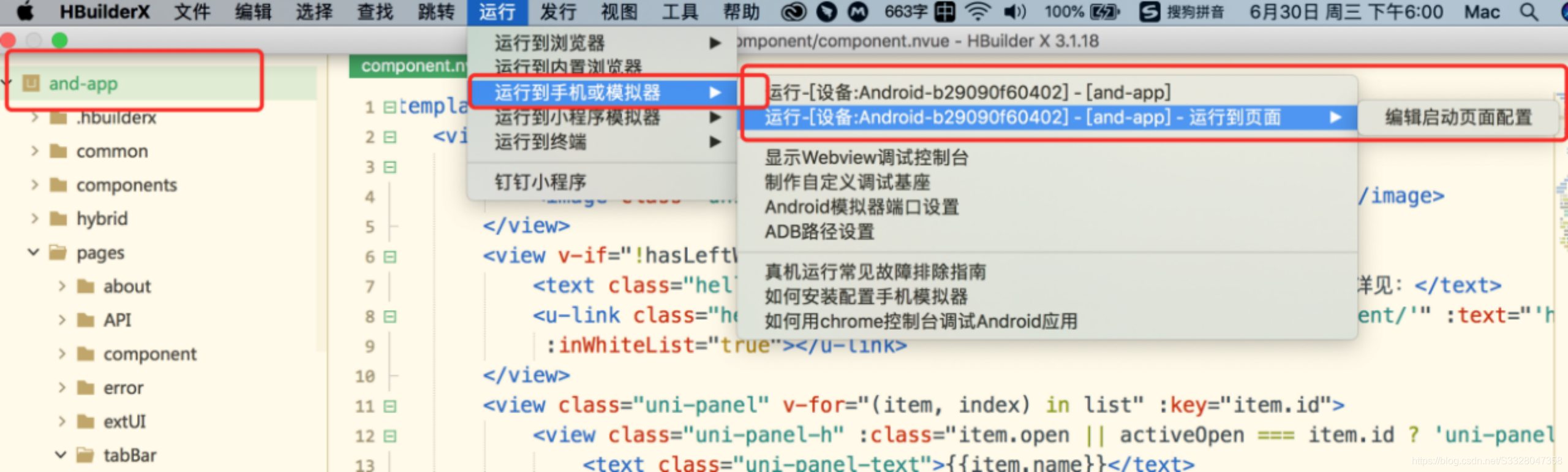
Task: Choose 显示Webview调试控制台
Action: pyautogui.click(x=1047, y=158)
